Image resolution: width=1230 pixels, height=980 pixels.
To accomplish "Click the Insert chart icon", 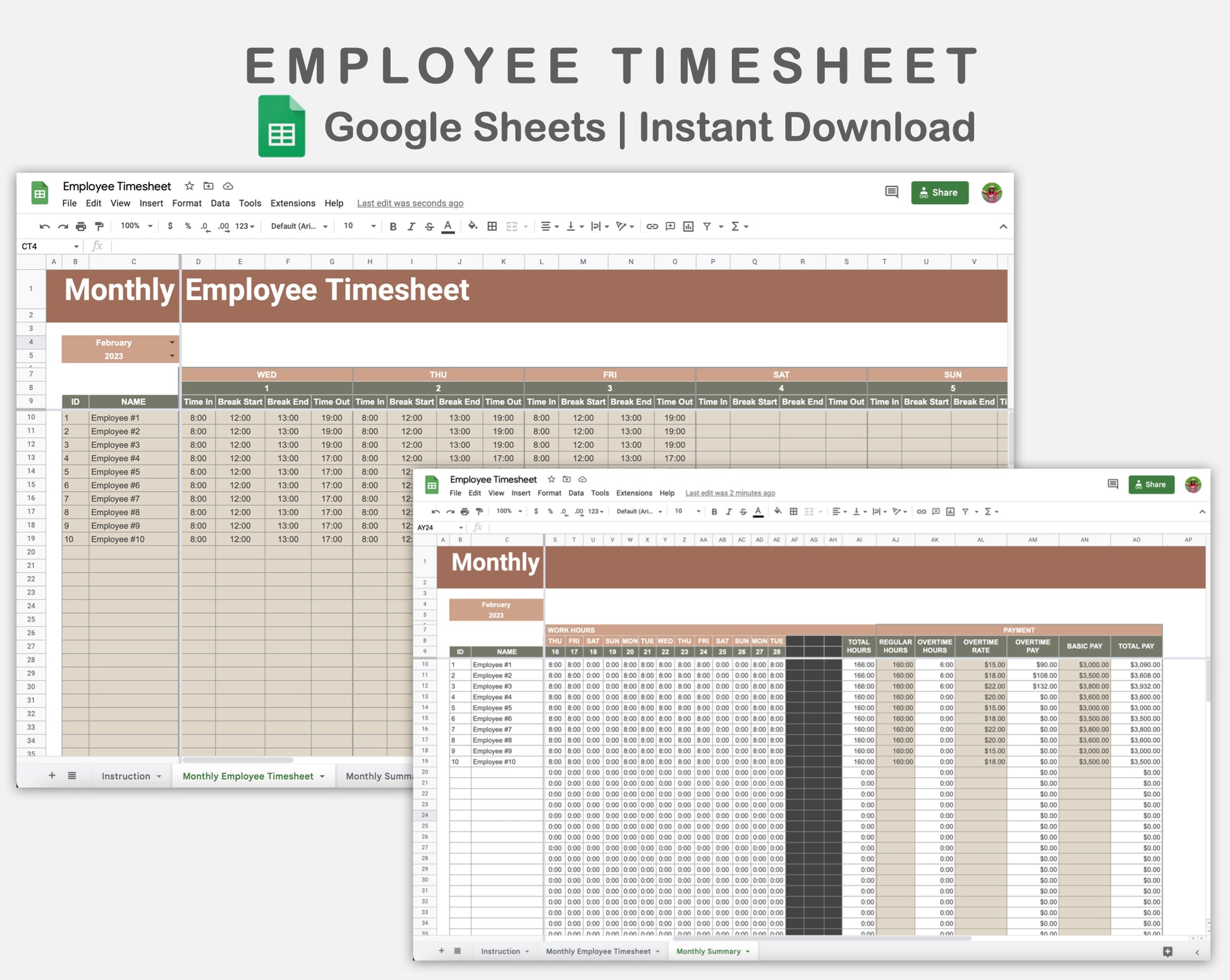I will (x=688, y=226).
